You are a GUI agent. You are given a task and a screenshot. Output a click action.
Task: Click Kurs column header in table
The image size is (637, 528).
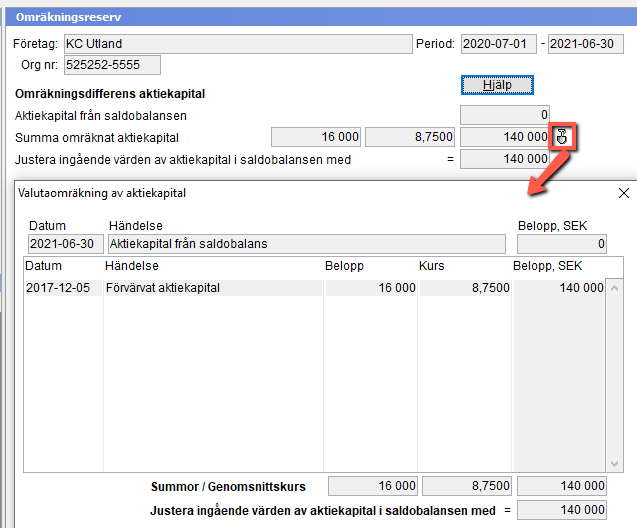click(x=431, y=266)
